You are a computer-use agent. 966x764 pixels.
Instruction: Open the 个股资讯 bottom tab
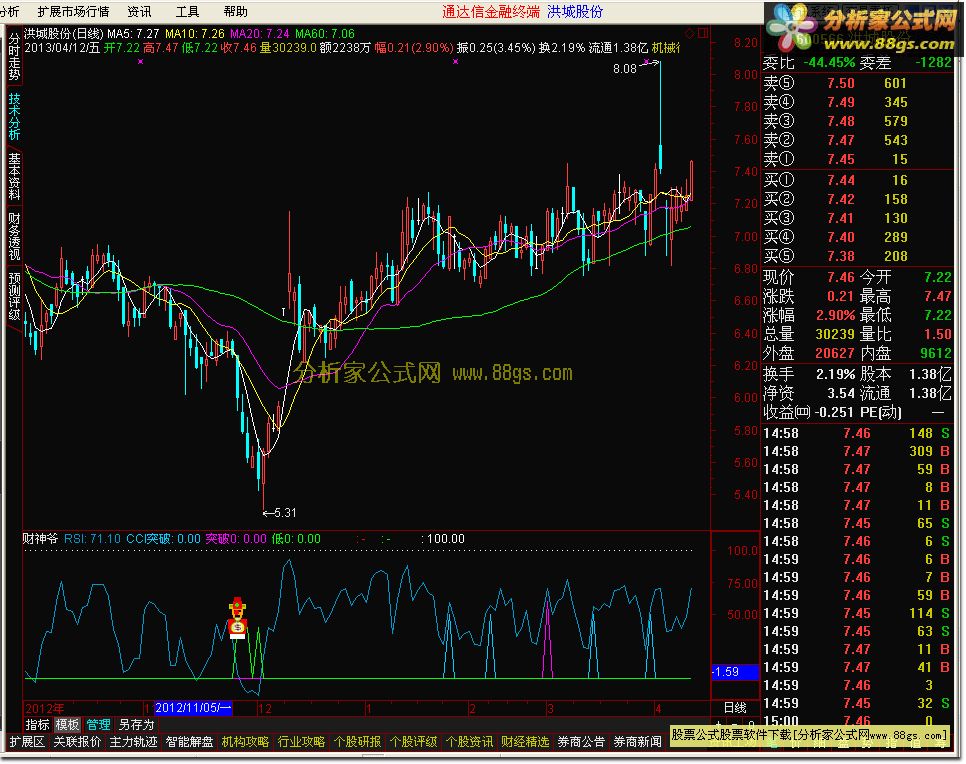469,742
